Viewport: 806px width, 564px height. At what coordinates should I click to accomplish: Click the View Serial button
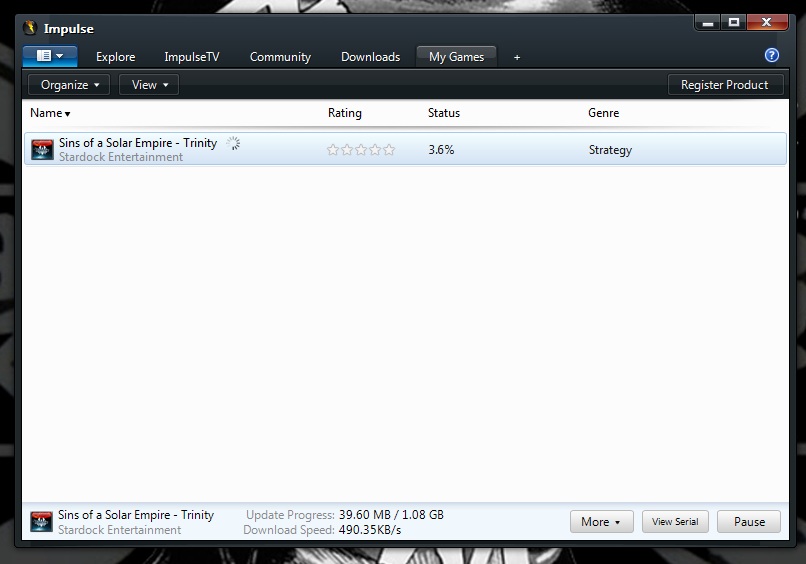pos(675,522)
